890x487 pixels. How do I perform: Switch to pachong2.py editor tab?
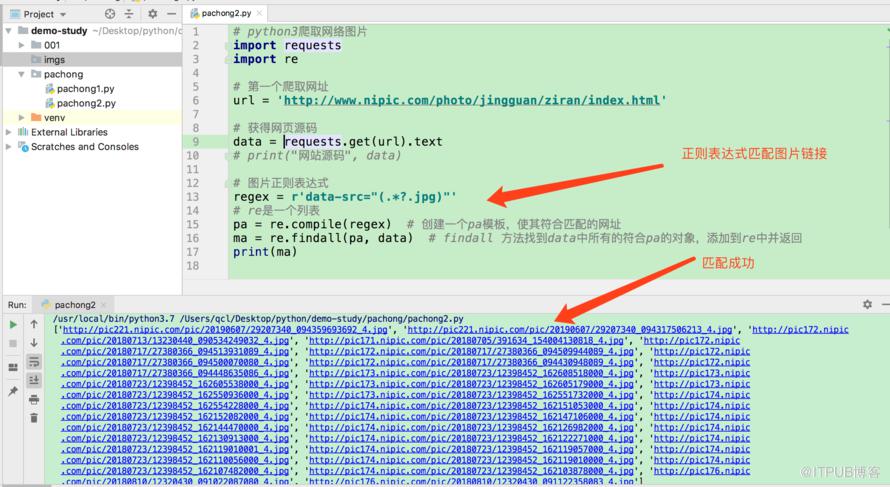(x=226, y=13)
